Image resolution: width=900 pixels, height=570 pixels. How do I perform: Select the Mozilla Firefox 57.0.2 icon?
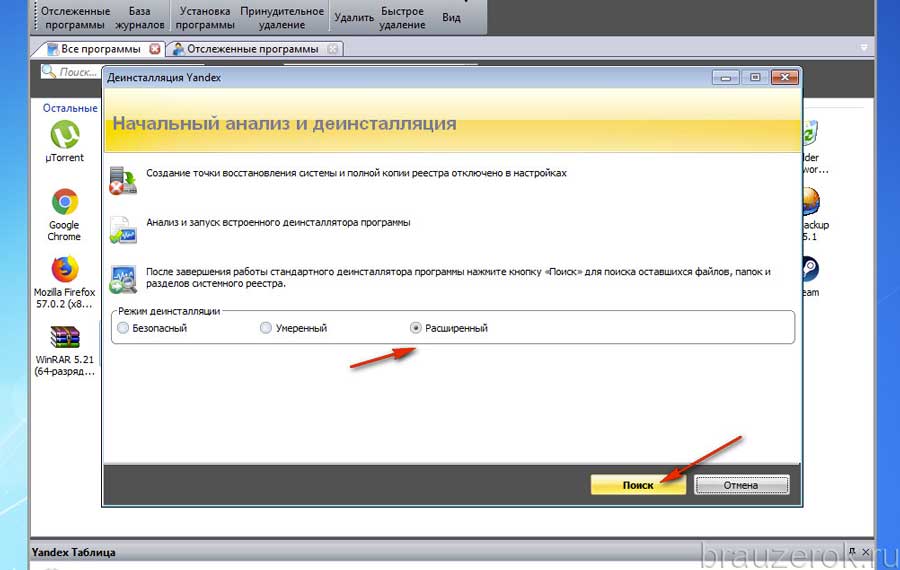(64, 269)
